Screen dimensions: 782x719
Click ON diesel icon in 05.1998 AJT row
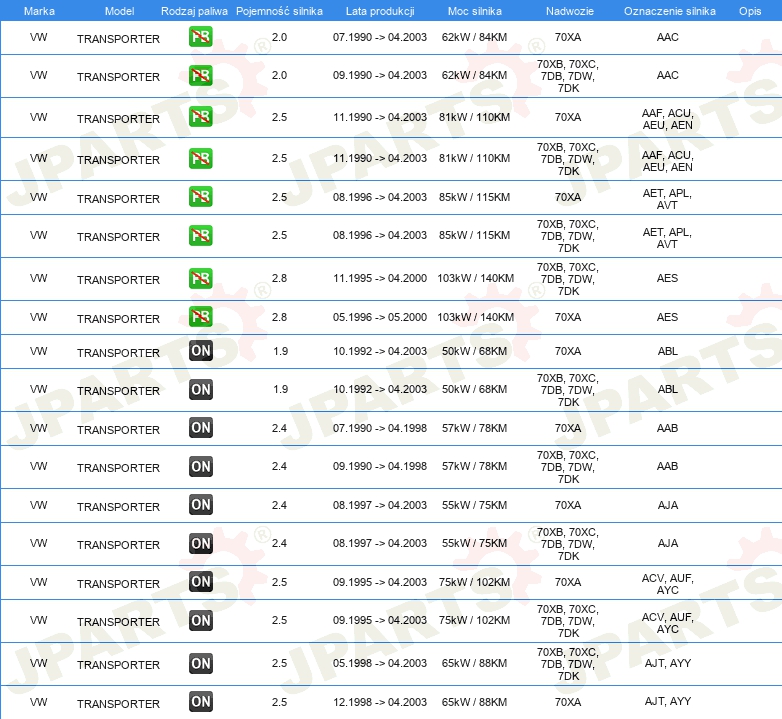[x=200, y=664]
